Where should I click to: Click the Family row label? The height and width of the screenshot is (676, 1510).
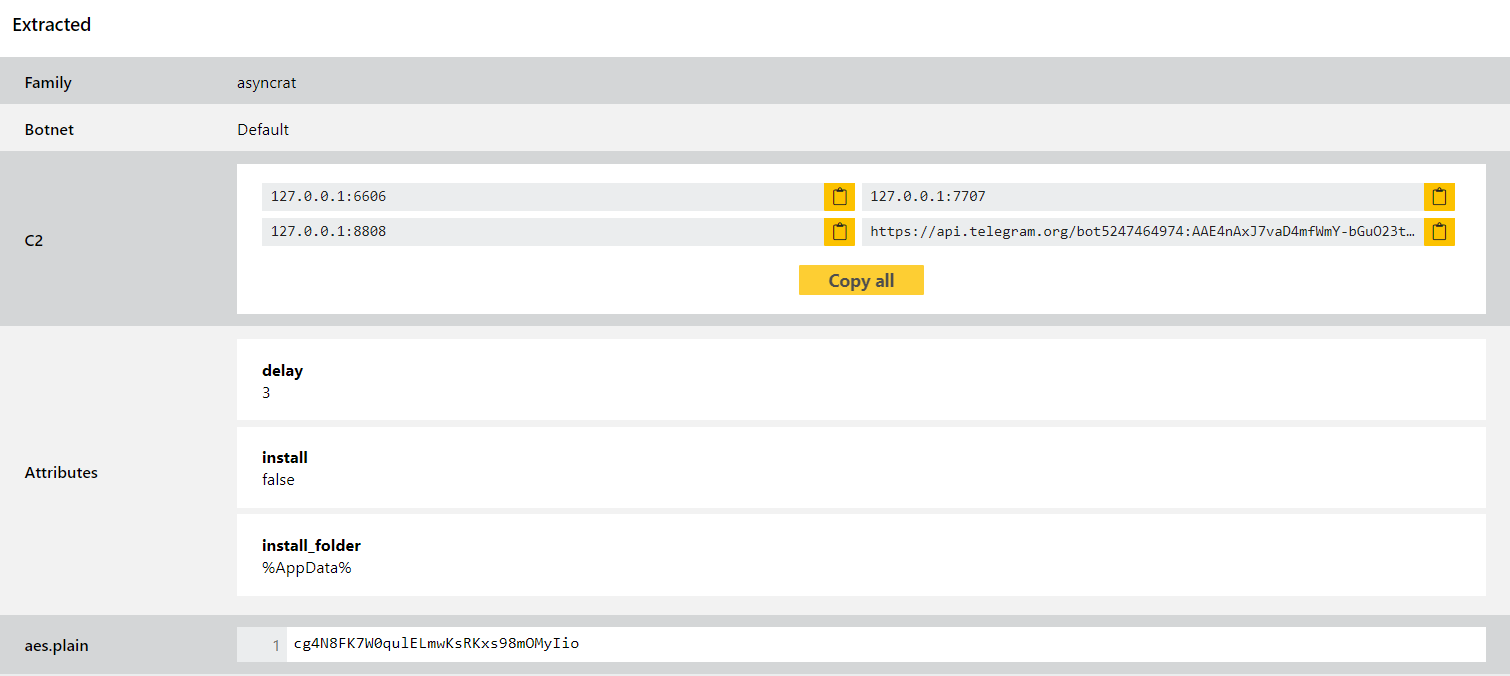coord(48,83)
